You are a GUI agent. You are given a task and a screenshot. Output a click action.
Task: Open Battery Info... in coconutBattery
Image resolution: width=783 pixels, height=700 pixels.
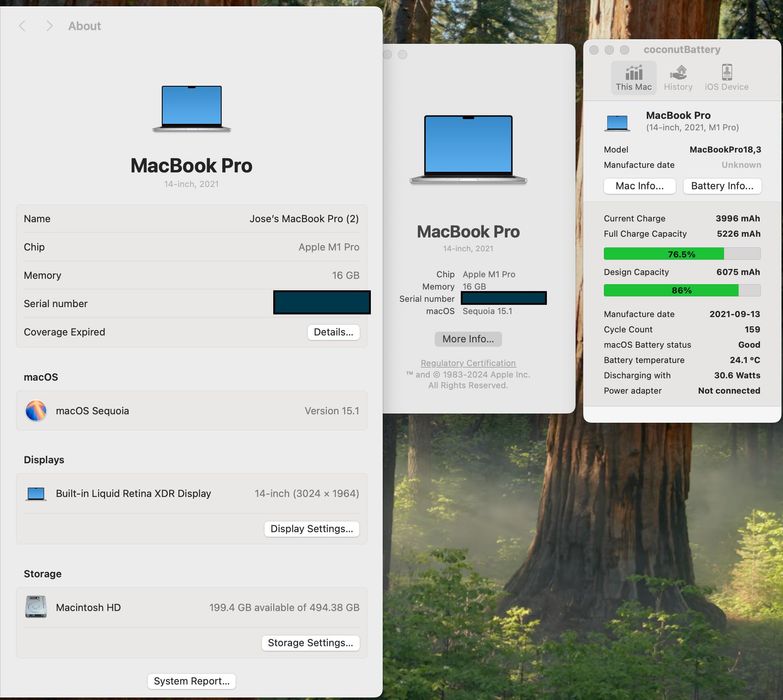click(x=722, y=186)
